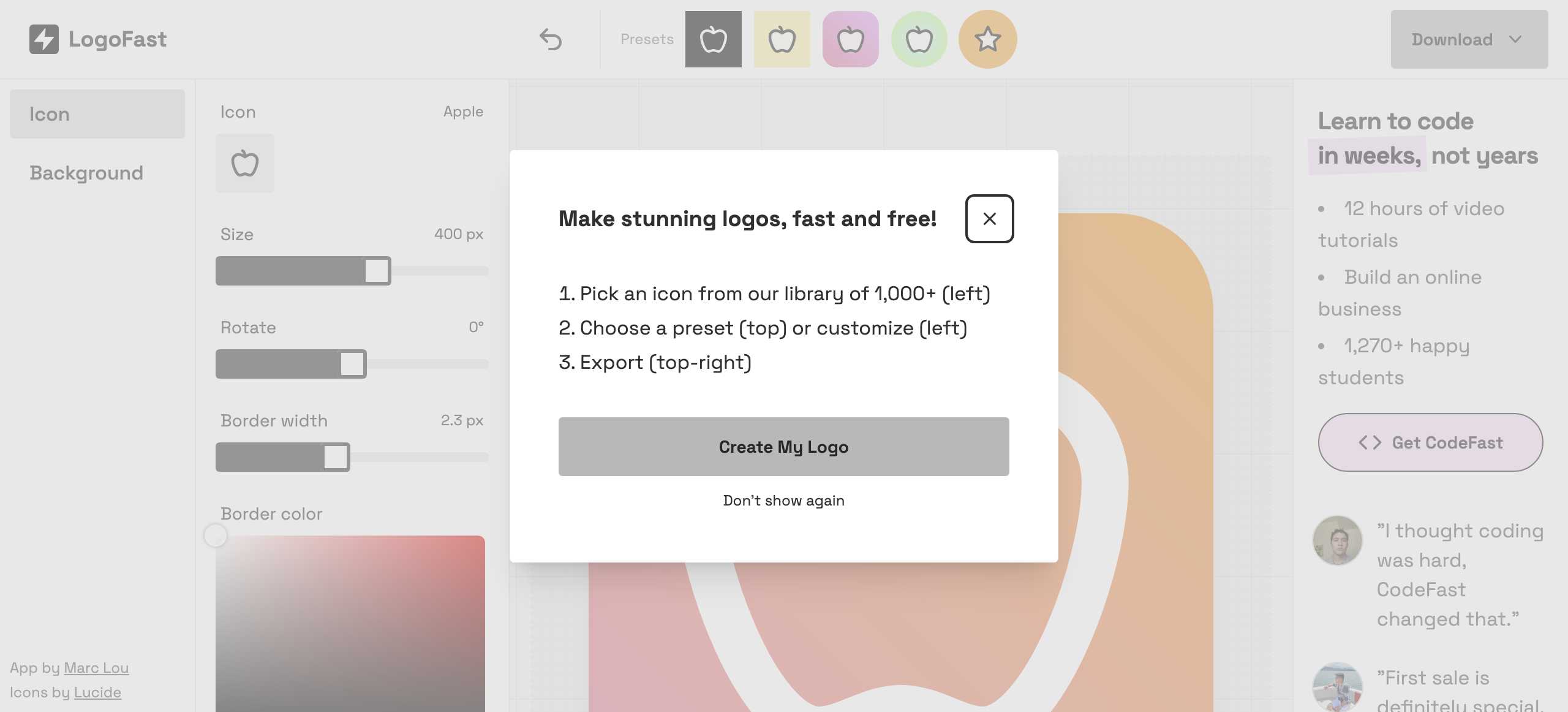Select the pink apple preset
This screenshot has width=1568, height=712.
tap(850, 39)
